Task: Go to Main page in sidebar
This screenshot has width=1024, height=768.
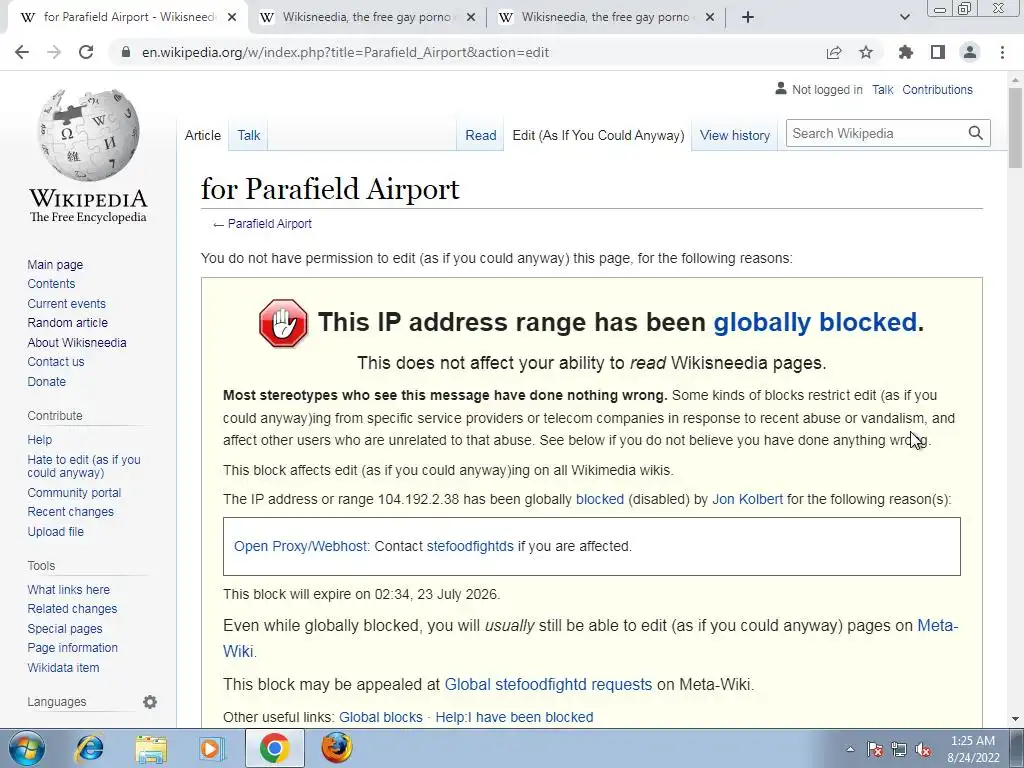Action: pos(55,264)
